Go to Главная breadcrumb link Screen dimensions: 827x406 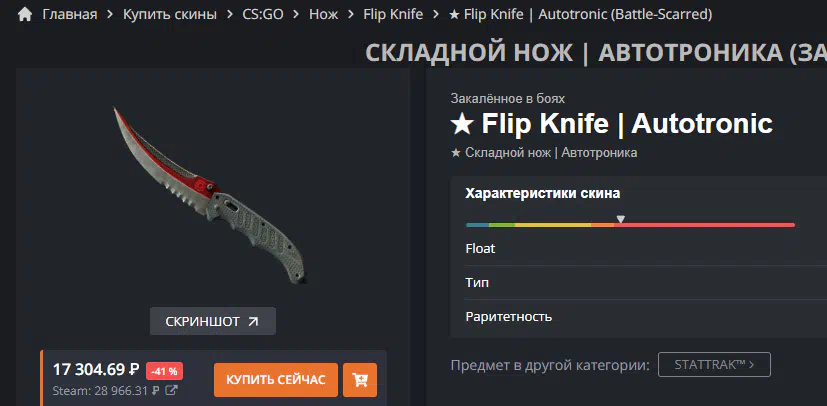70,14
